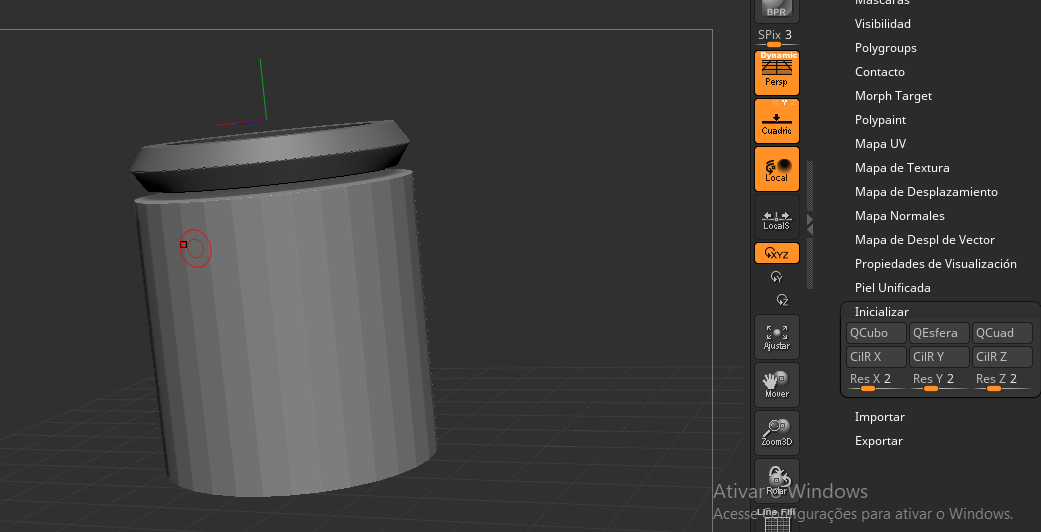Expand the Polygroups submenu
Image resolution: width=1041 pixels, height=532 pixels.
click(x=886, y=48)
